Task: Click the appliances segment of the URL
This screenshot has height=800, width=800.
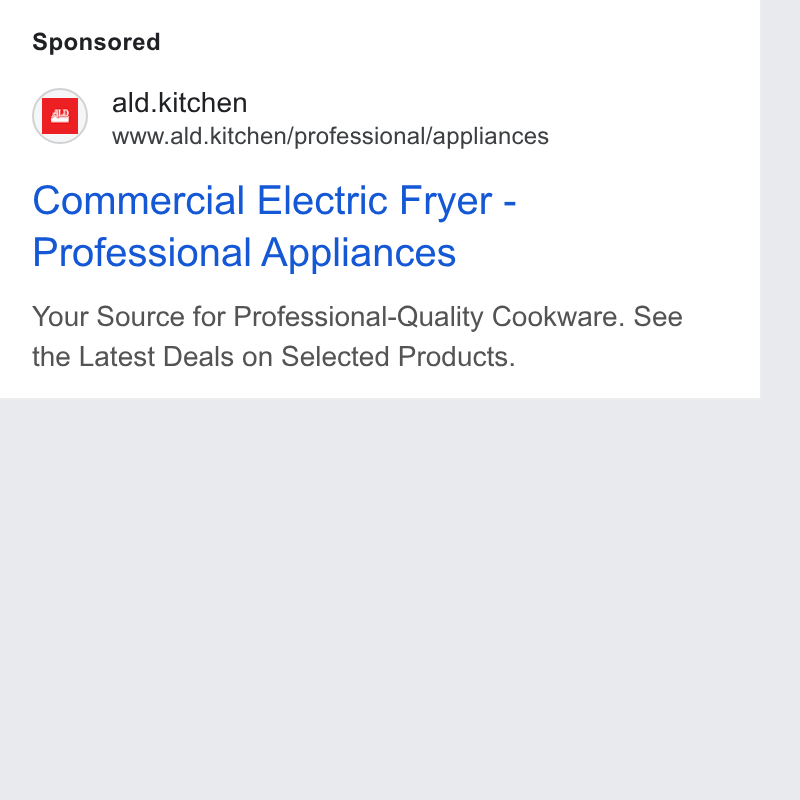Action: tap(491, 137)
